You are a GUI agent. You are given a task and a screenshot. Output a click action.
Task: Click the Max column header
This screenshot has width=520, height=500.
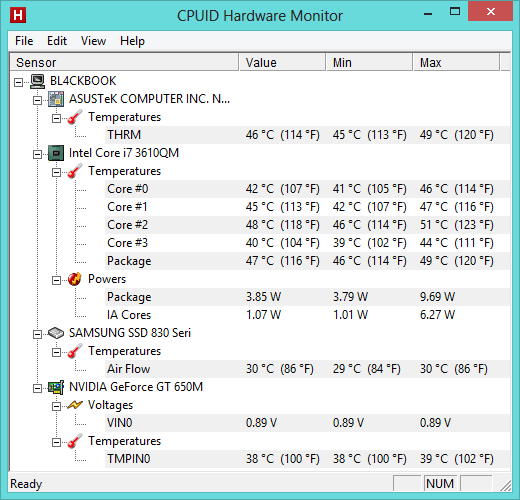456,62
